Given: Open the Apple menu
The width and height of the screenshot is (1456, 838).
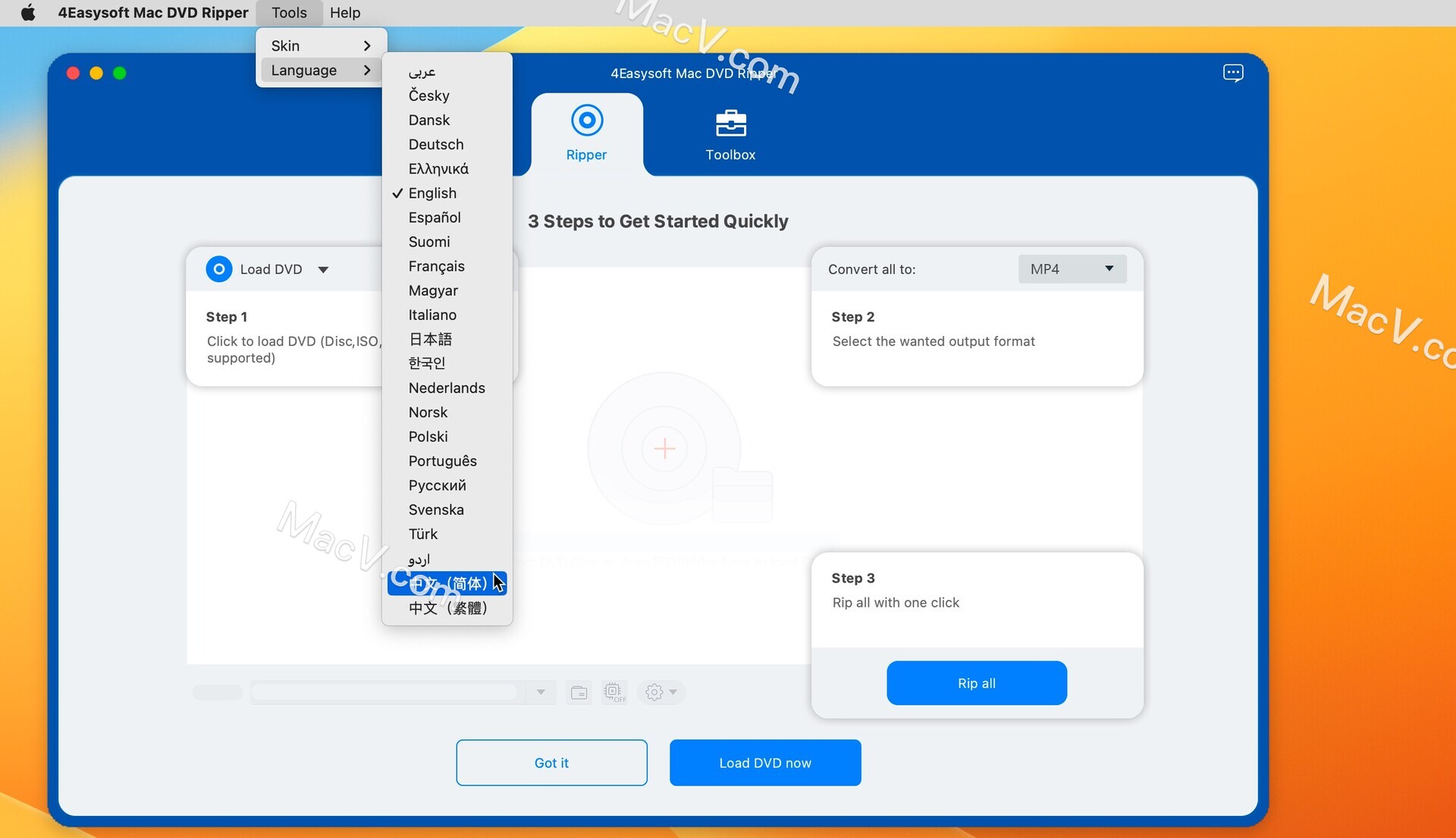Looking at the screenshot, I should tap(28, 12).
